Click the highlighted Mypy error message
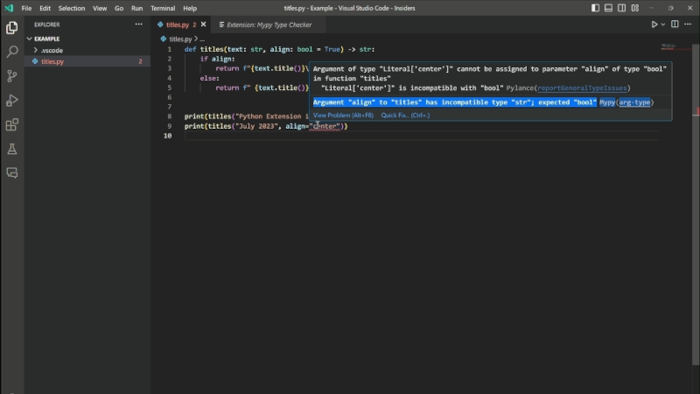The width and height of the screenshot is (700, 394). (x=454, y=102)
